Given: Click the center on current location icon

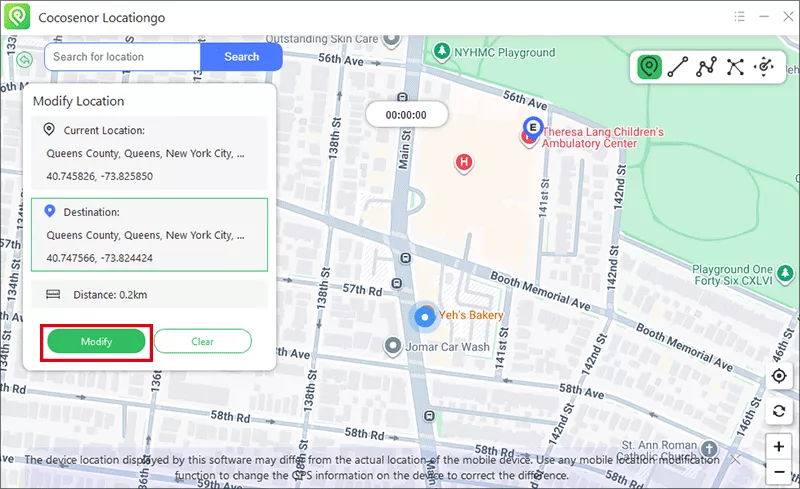Looking at the screenshot, I should [x=779, y=376].
